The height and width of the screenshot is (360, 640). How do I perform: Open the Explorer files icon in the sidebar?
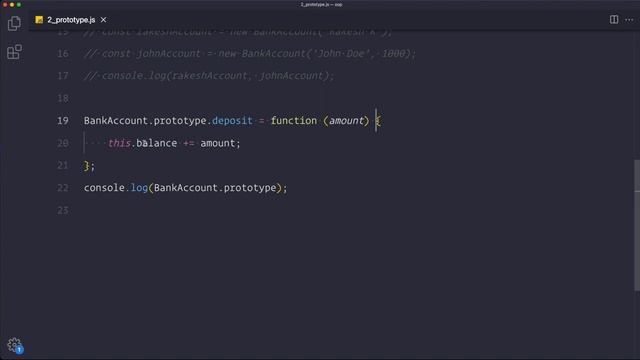point(14,23)
